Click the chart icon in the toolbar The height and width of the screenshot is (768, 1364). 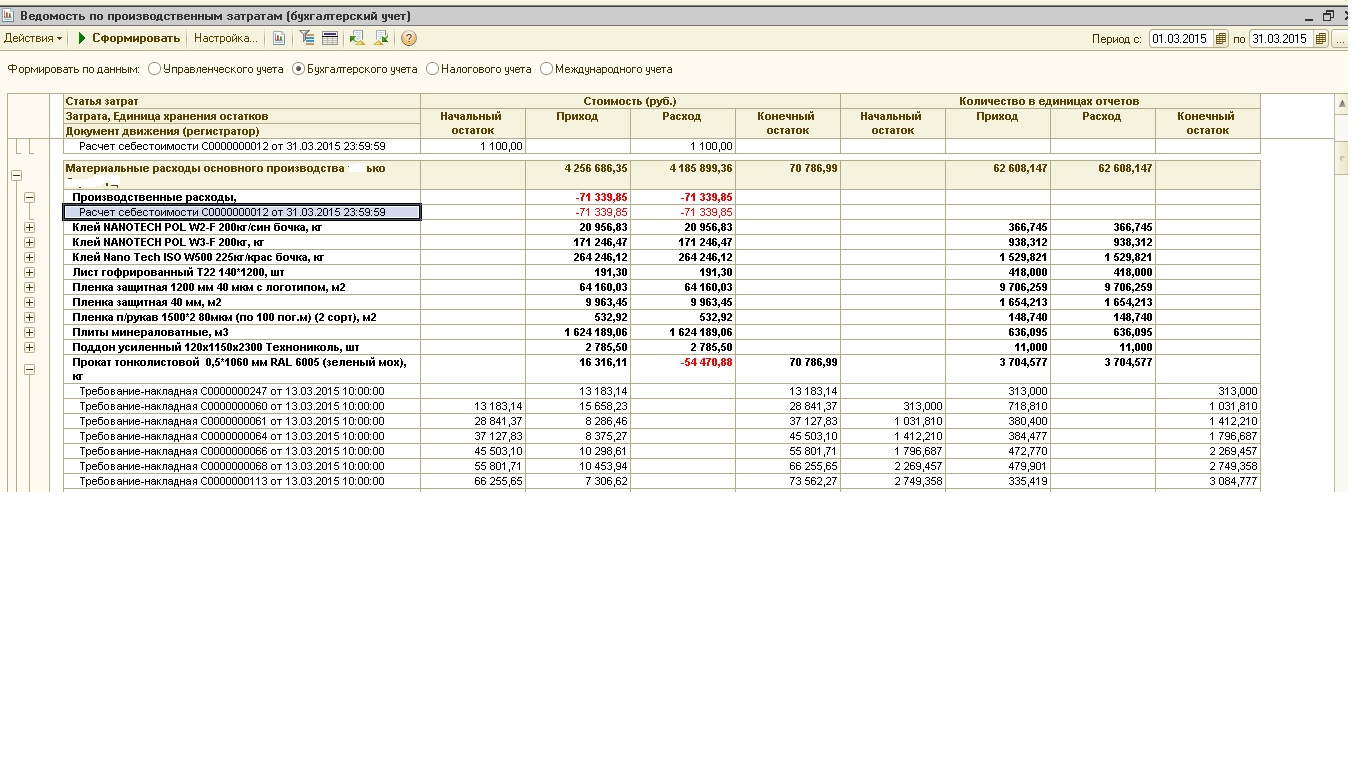[279, 38]
